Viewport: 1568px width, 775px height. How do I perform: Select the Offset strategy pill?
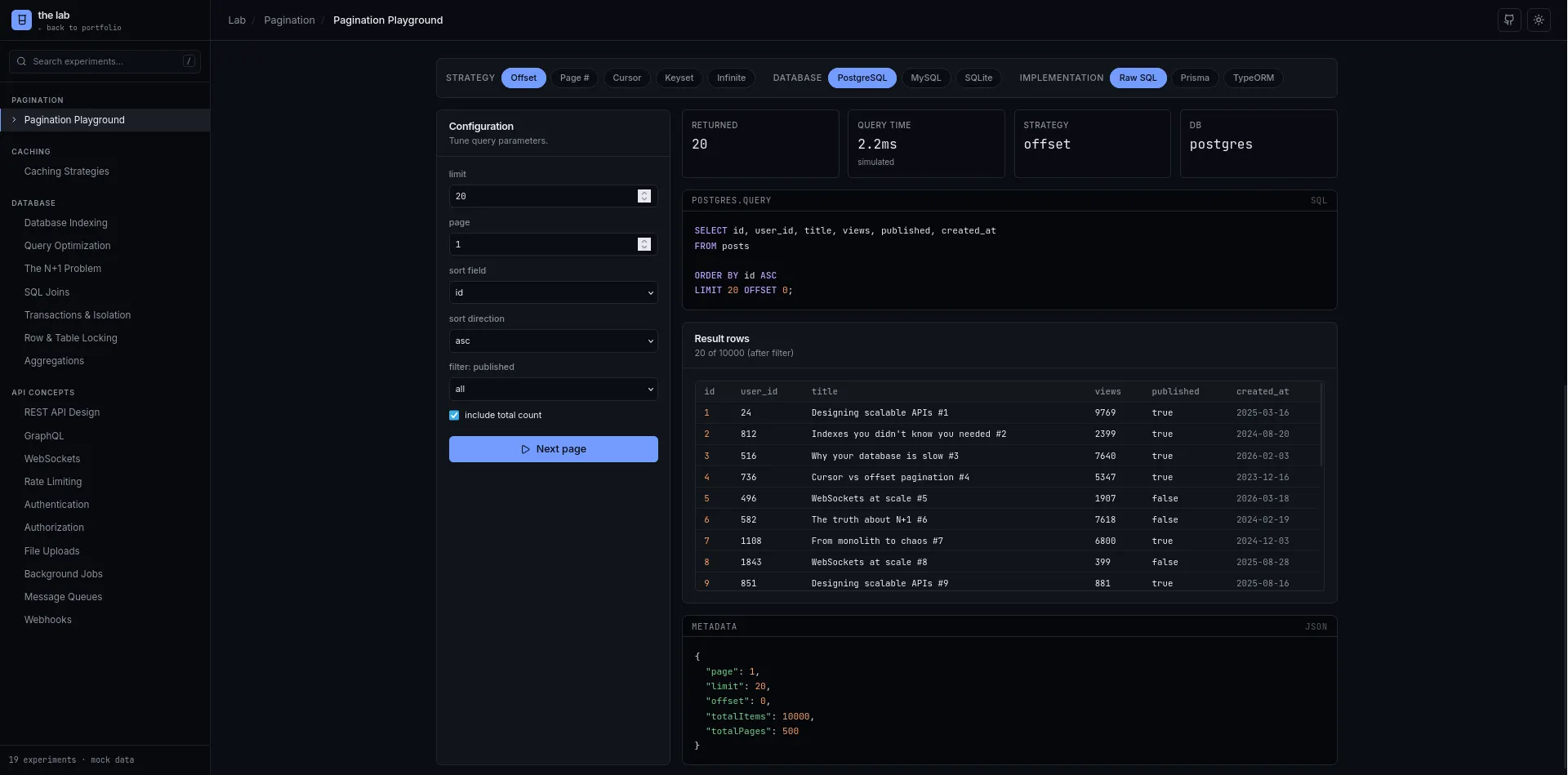click(x=523, y=78)
